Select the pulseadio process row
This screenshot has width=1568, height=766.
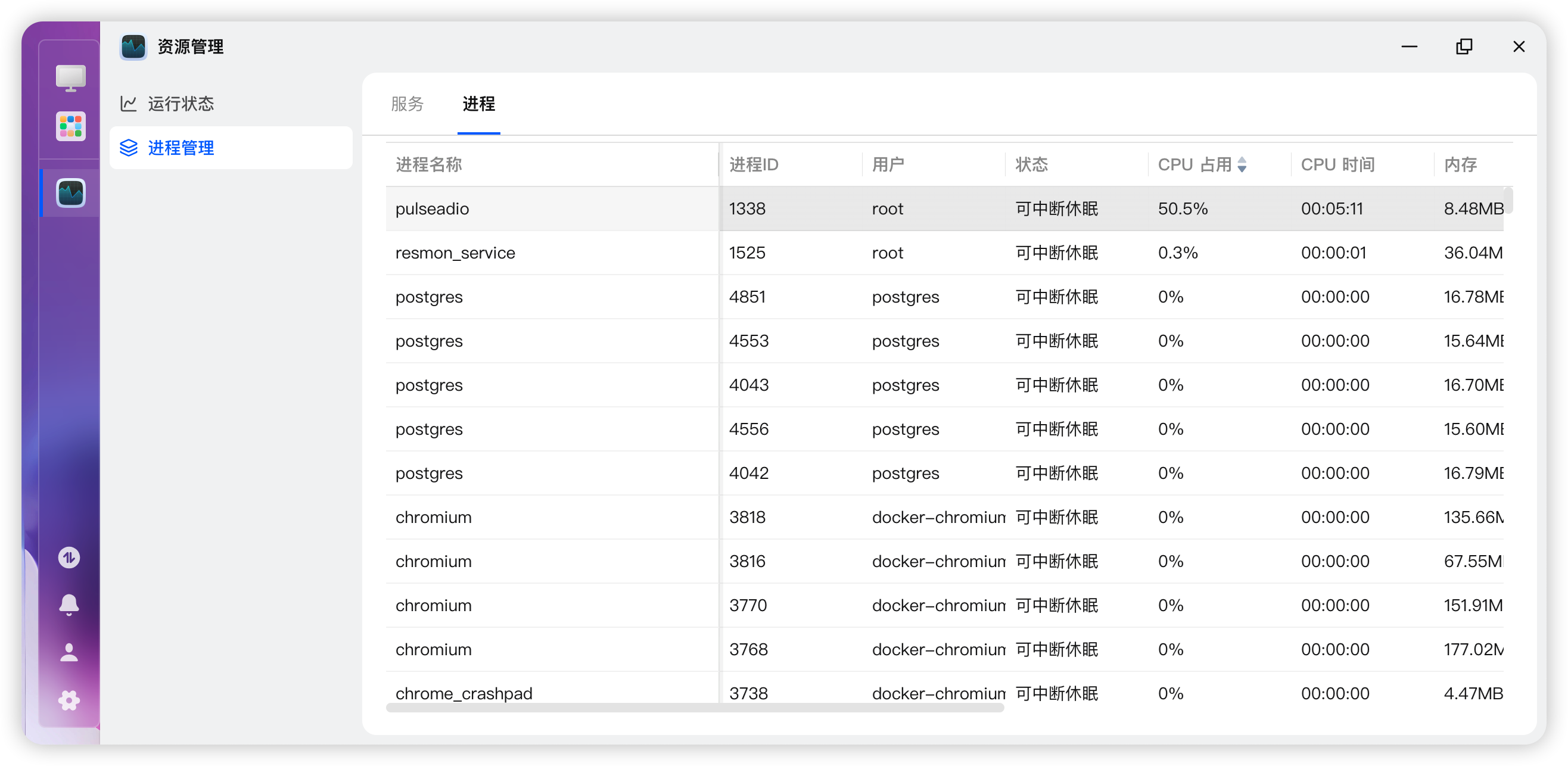432,208
